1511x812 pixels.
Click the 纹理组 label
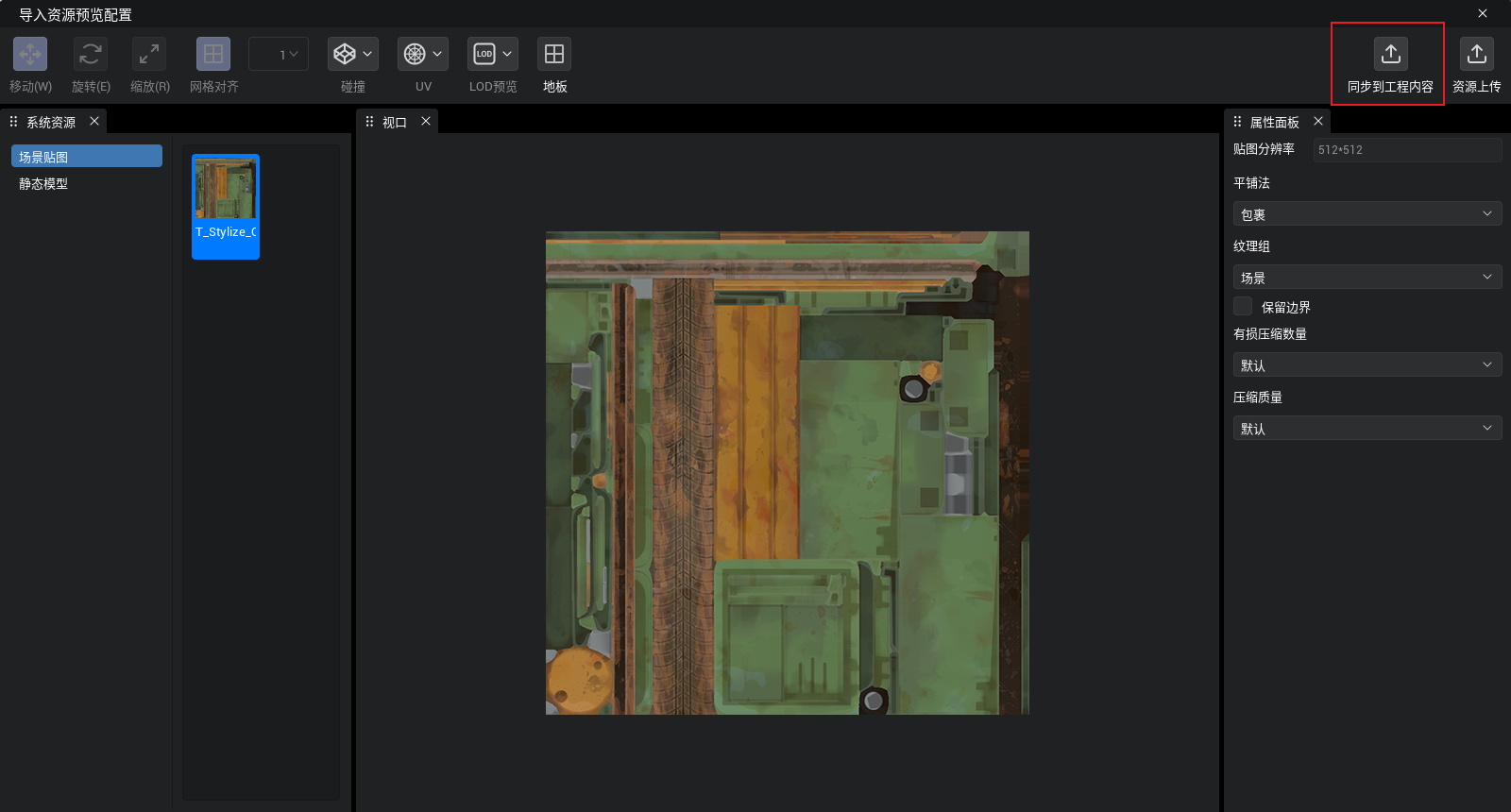coord(1251,245)
